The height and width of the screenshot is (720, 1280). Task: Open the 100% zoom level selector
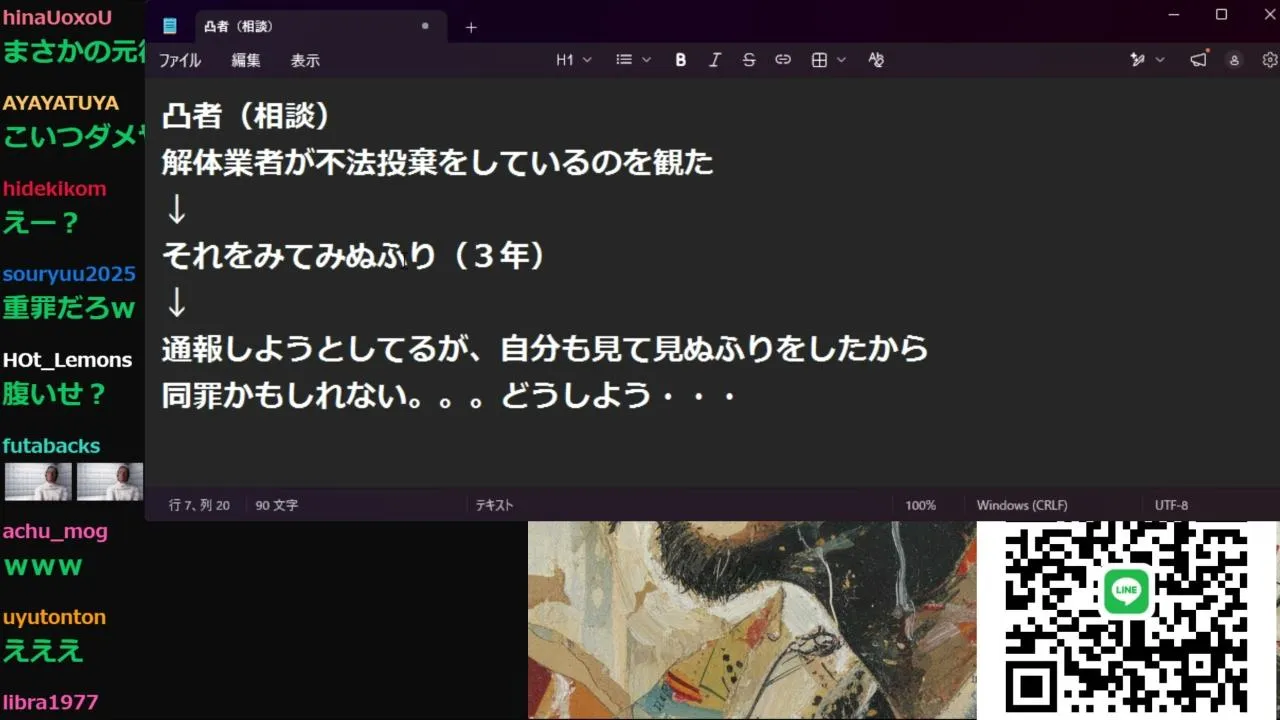point(920,505)
